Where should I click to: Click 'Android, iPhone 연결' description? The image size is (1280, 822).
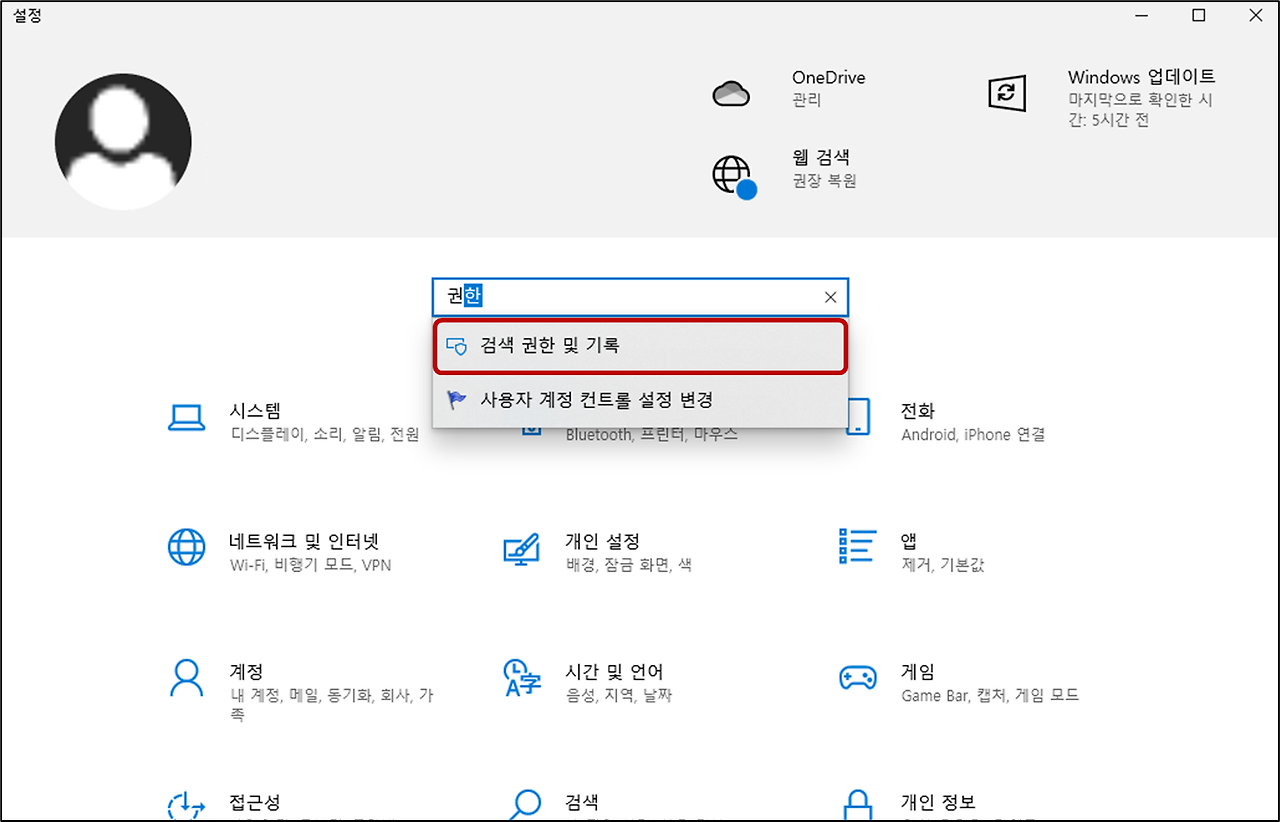pyautogui.click(x=973, y=435)
